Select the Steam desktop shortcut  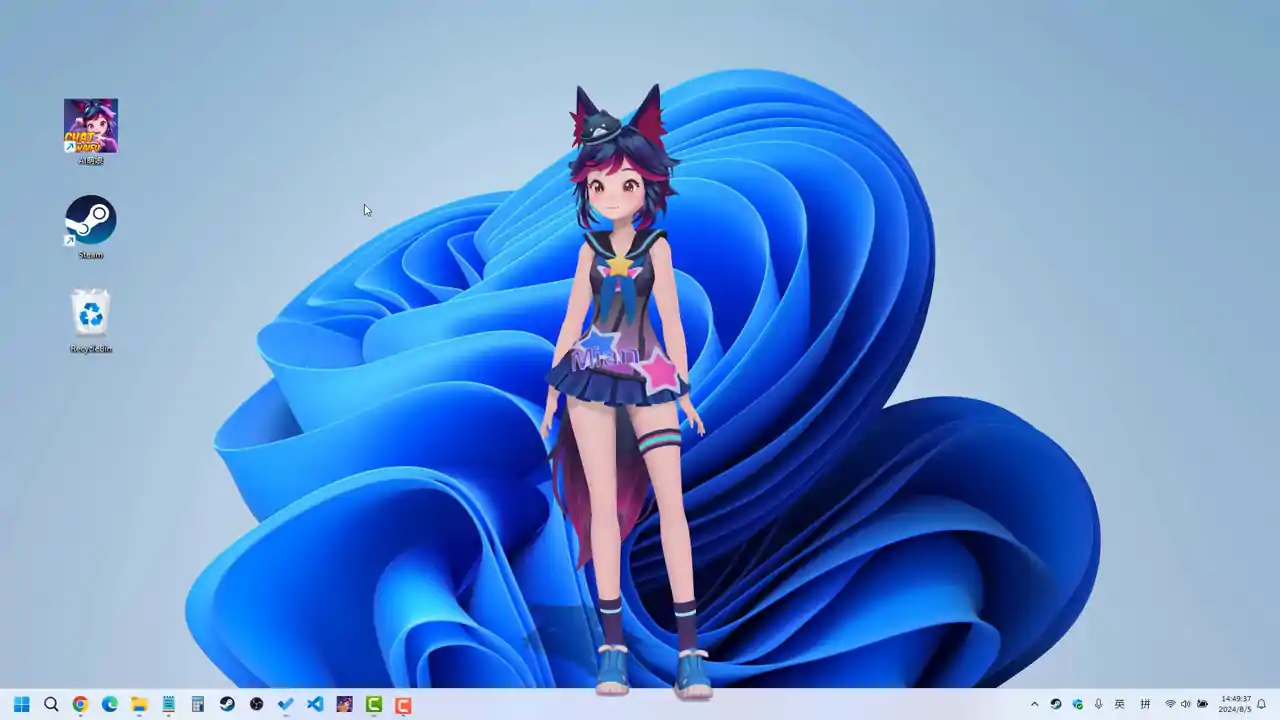(x=91, y=226)
